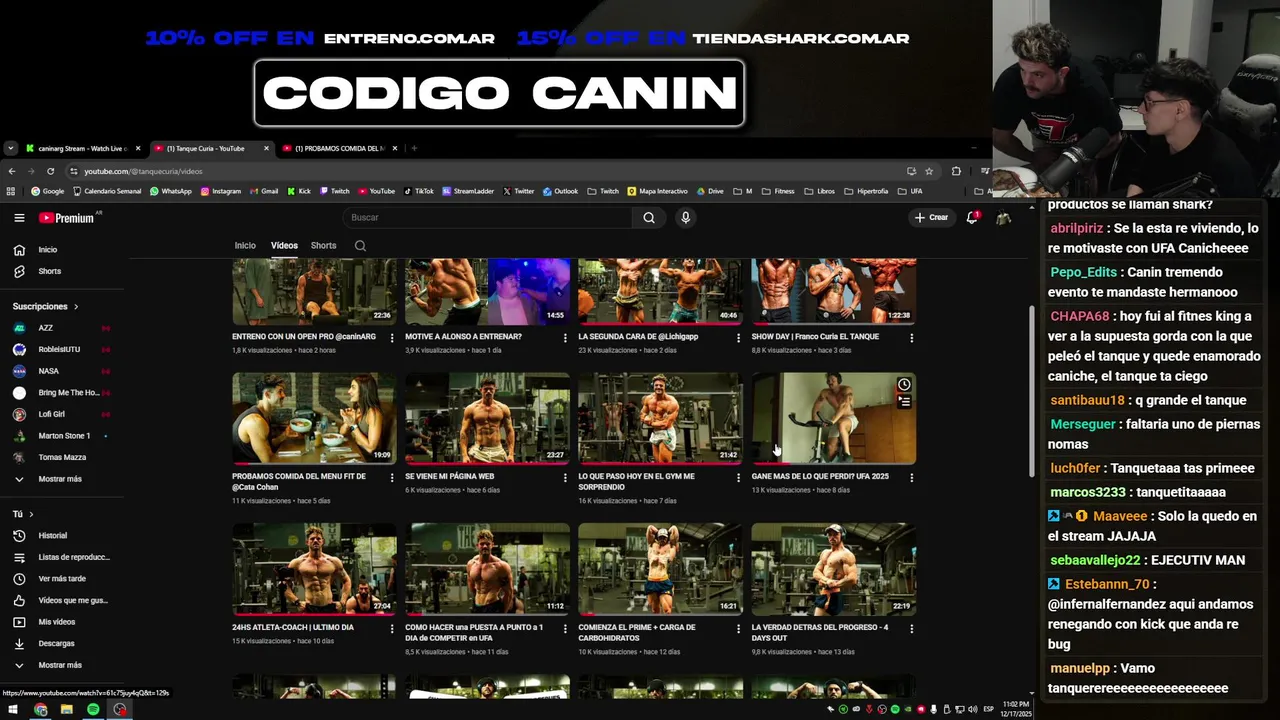Open the account avatar menu
This screenshot has width=1280, height=720.
pyautogui.click(x=1003, y=217)
